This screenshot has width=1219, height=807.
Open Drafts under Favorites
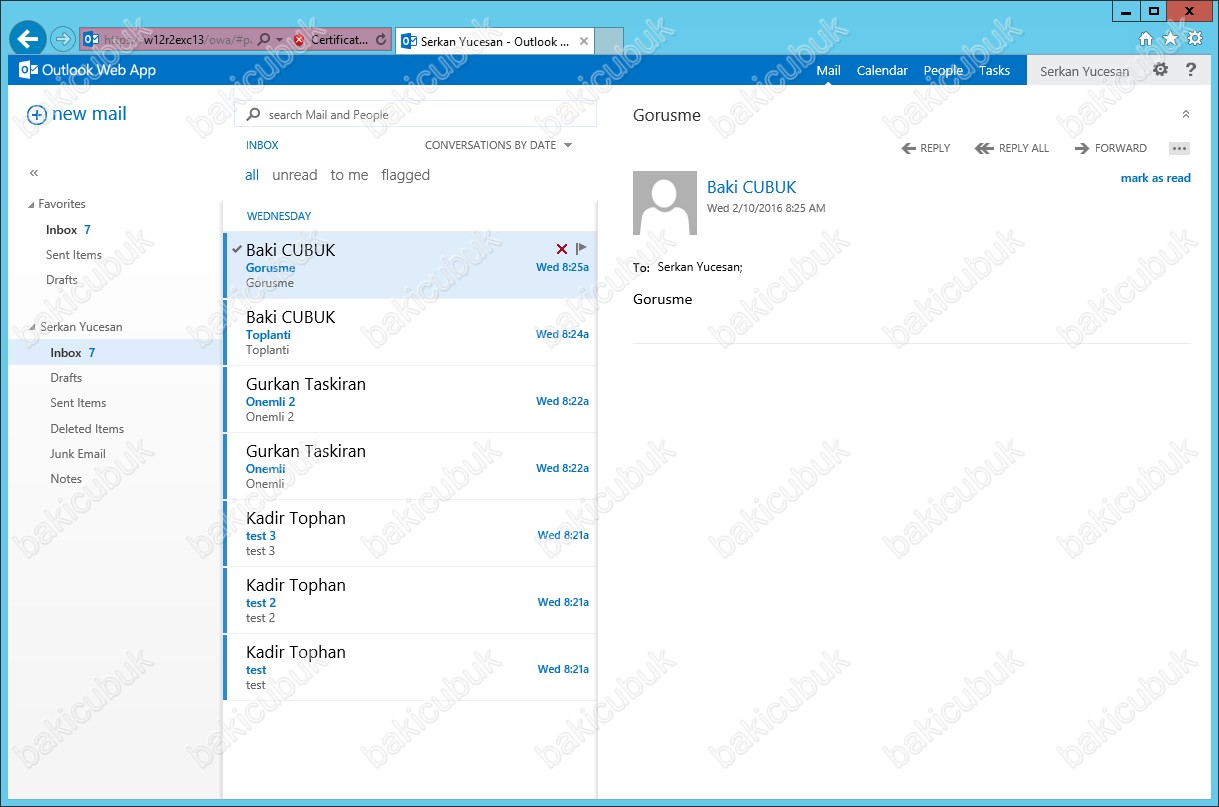(x=62, y=280)
